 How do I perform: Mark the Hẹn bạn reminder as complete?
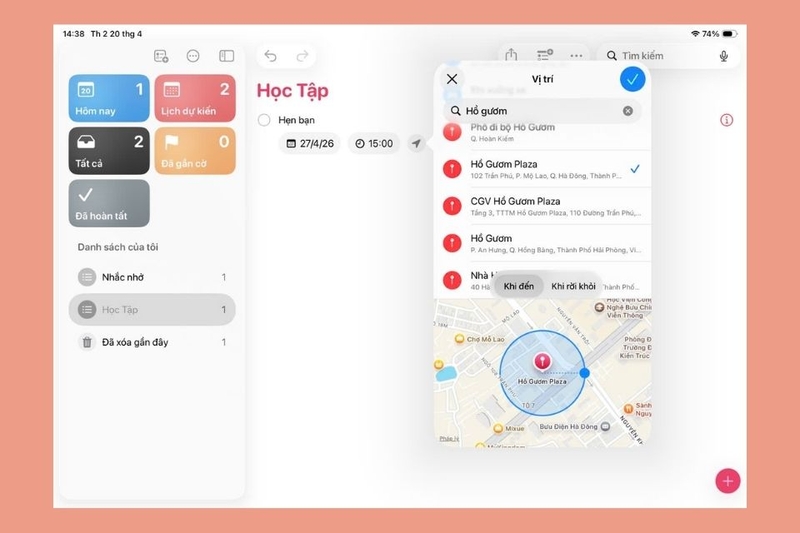click(264, 120)
